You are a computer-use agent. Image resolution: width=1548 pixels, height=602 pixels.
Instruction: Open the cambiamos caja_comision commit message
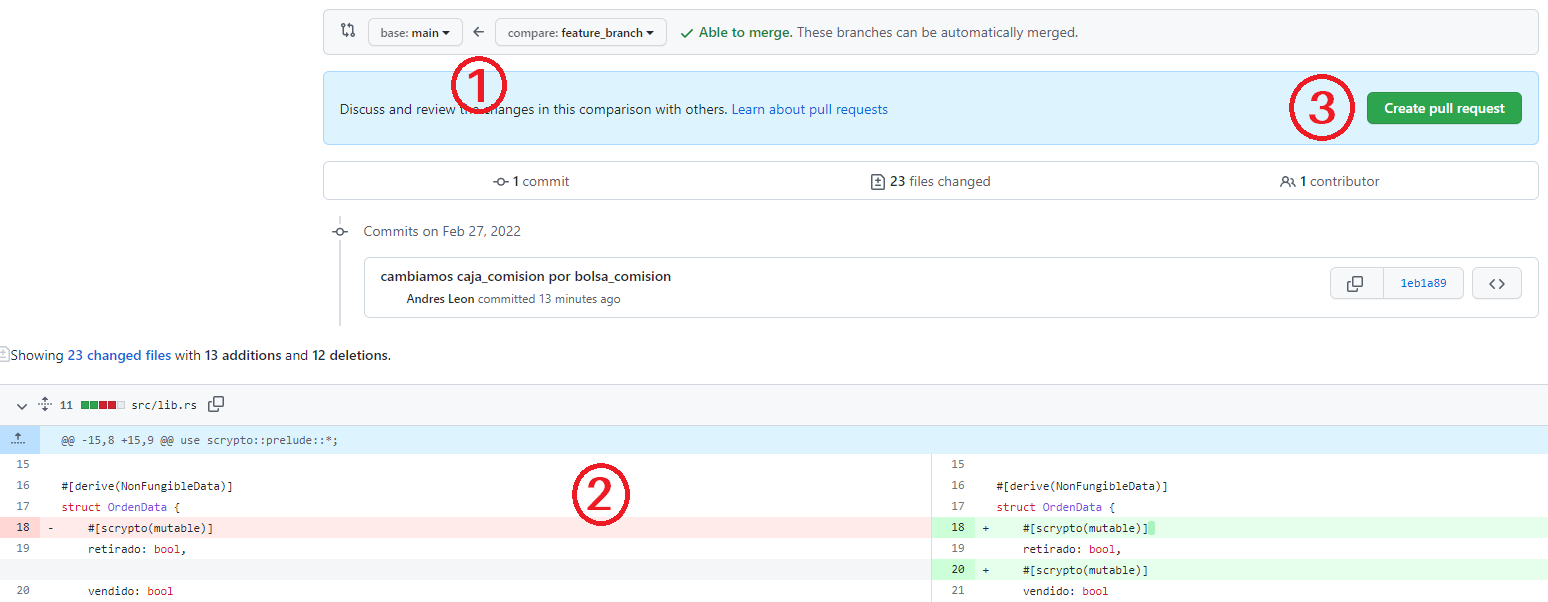click(x=525, y=276)
